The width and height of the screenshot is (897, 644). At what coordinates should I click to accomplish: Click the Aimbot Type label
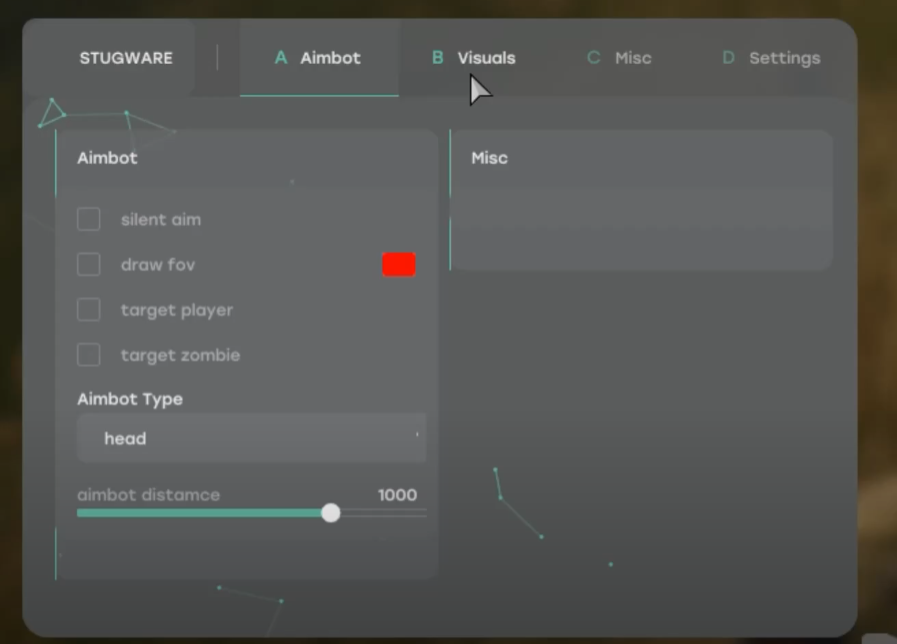pyautogui.click(x=130, y=399)
